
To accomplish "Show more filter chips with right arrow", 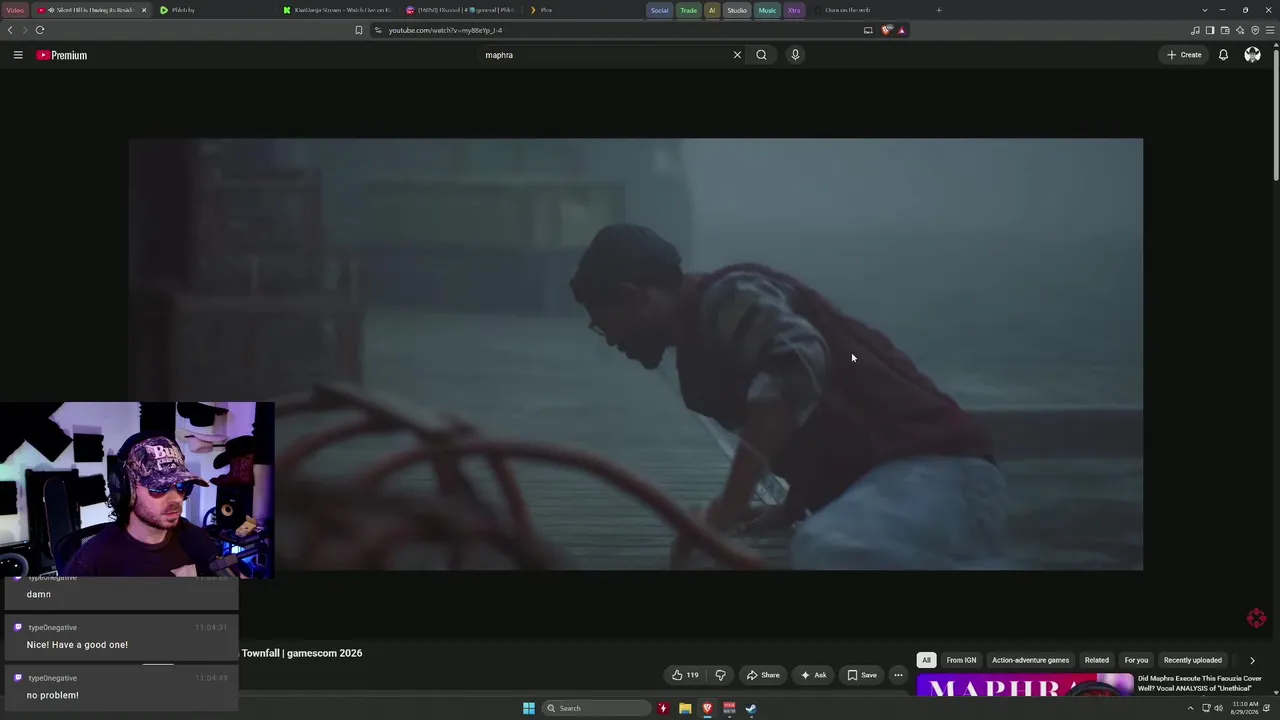I will (x=1252, y=660).
